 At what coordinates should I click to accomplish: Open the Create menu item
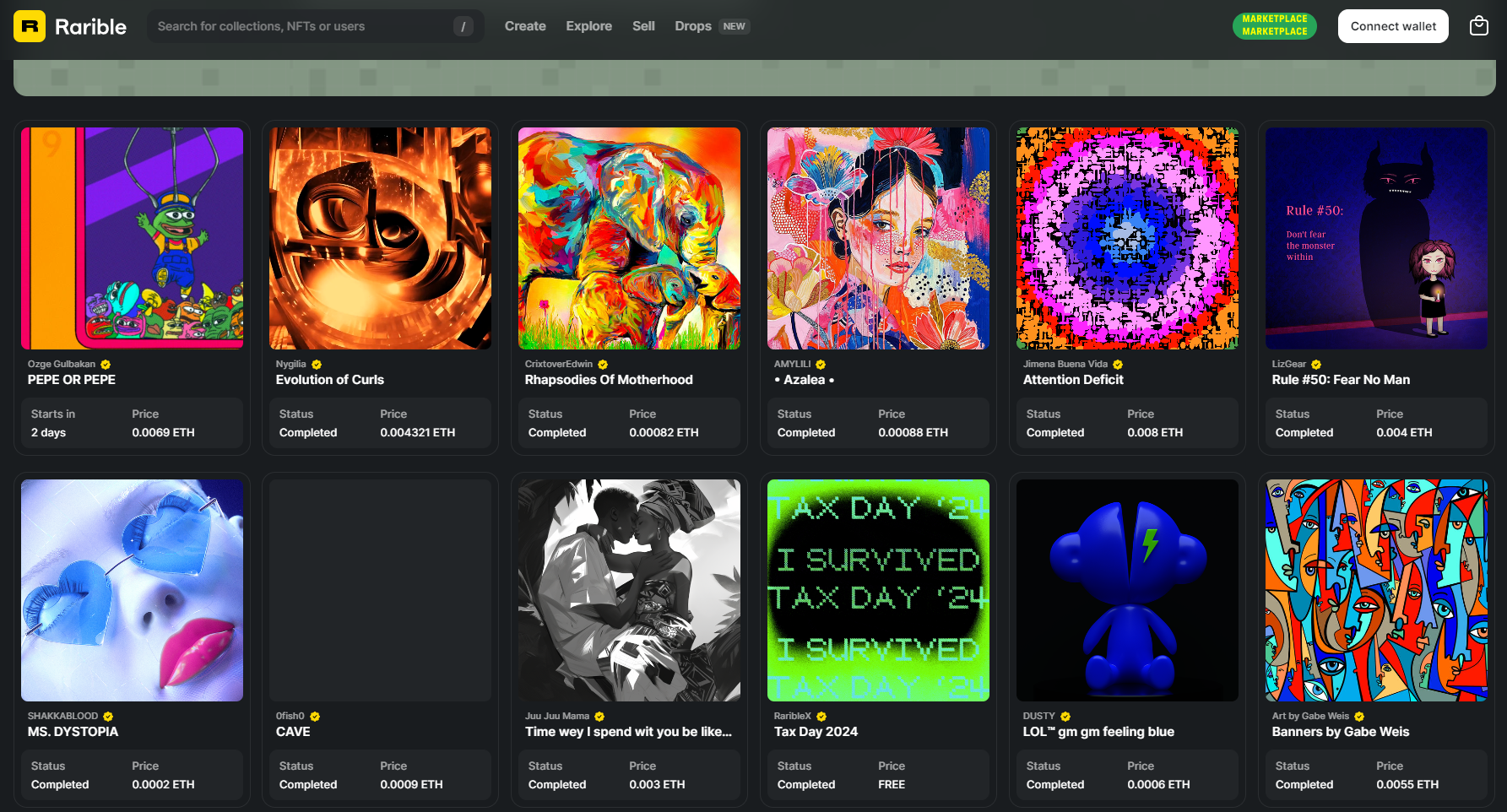coord(525,26)
